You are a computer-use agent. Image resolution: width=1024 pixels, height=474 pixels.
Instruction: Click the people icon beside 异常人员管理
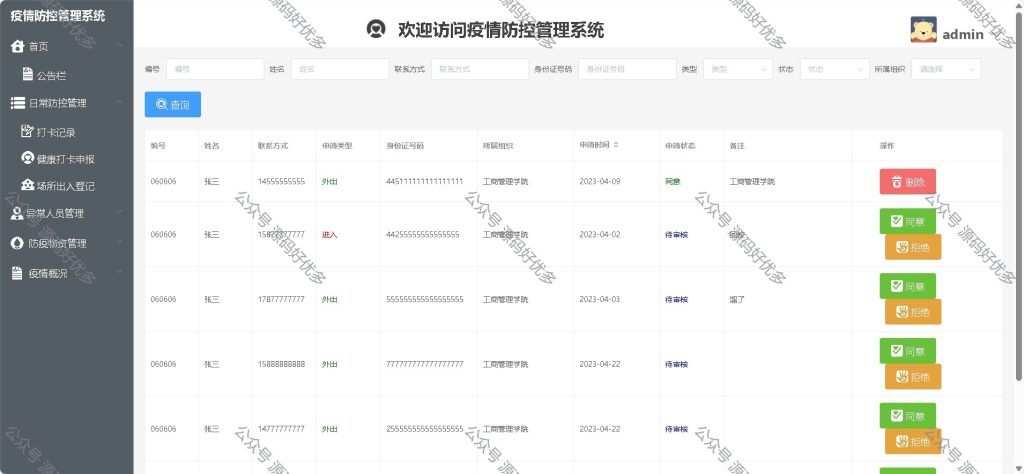(x=18, y=213)
